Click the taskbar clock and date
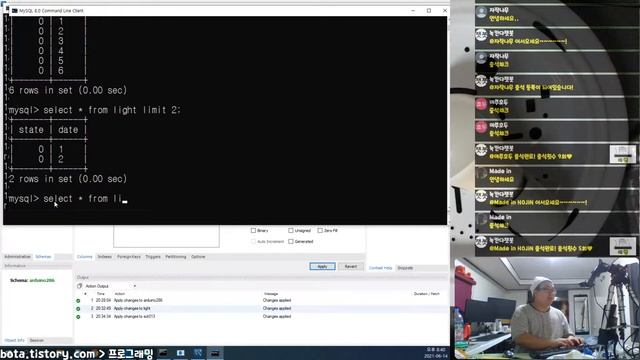The height and width of the screenshot is (360, 640). pos(437,353)
